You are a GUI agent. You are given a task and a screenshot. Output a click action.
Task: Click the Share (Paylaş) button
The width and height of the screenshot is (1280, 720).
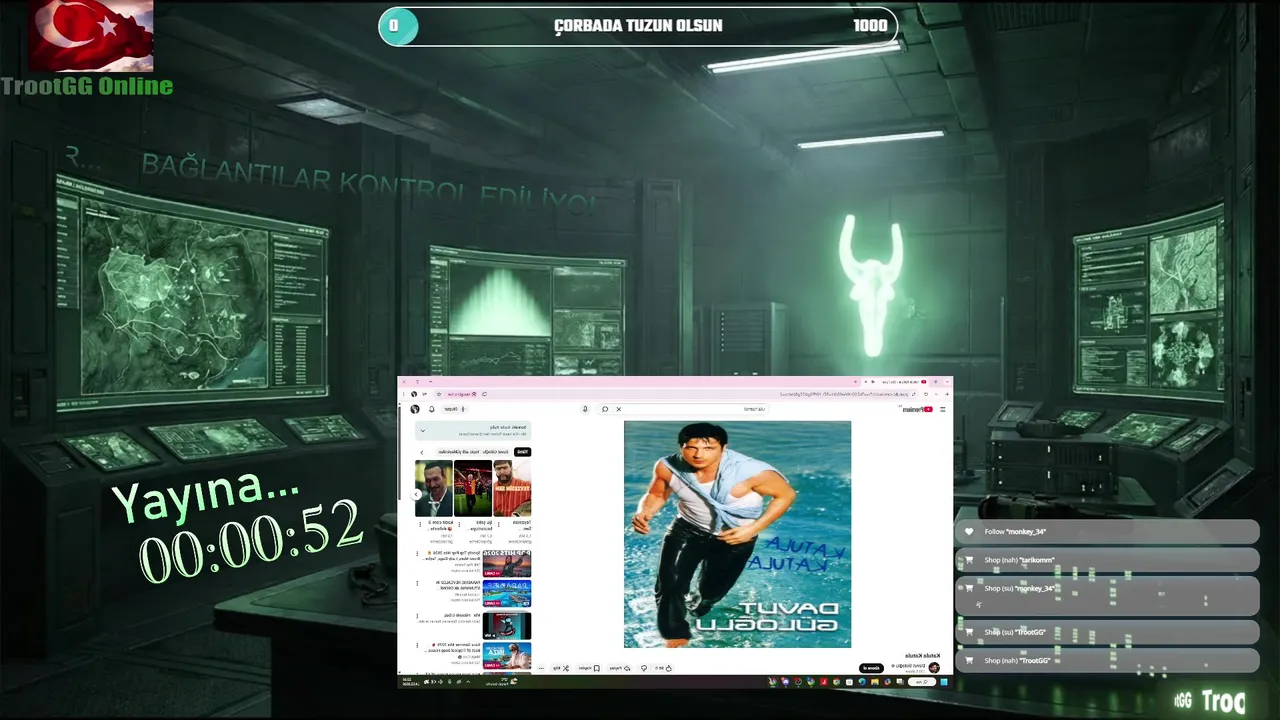click(x=620, y=668)
